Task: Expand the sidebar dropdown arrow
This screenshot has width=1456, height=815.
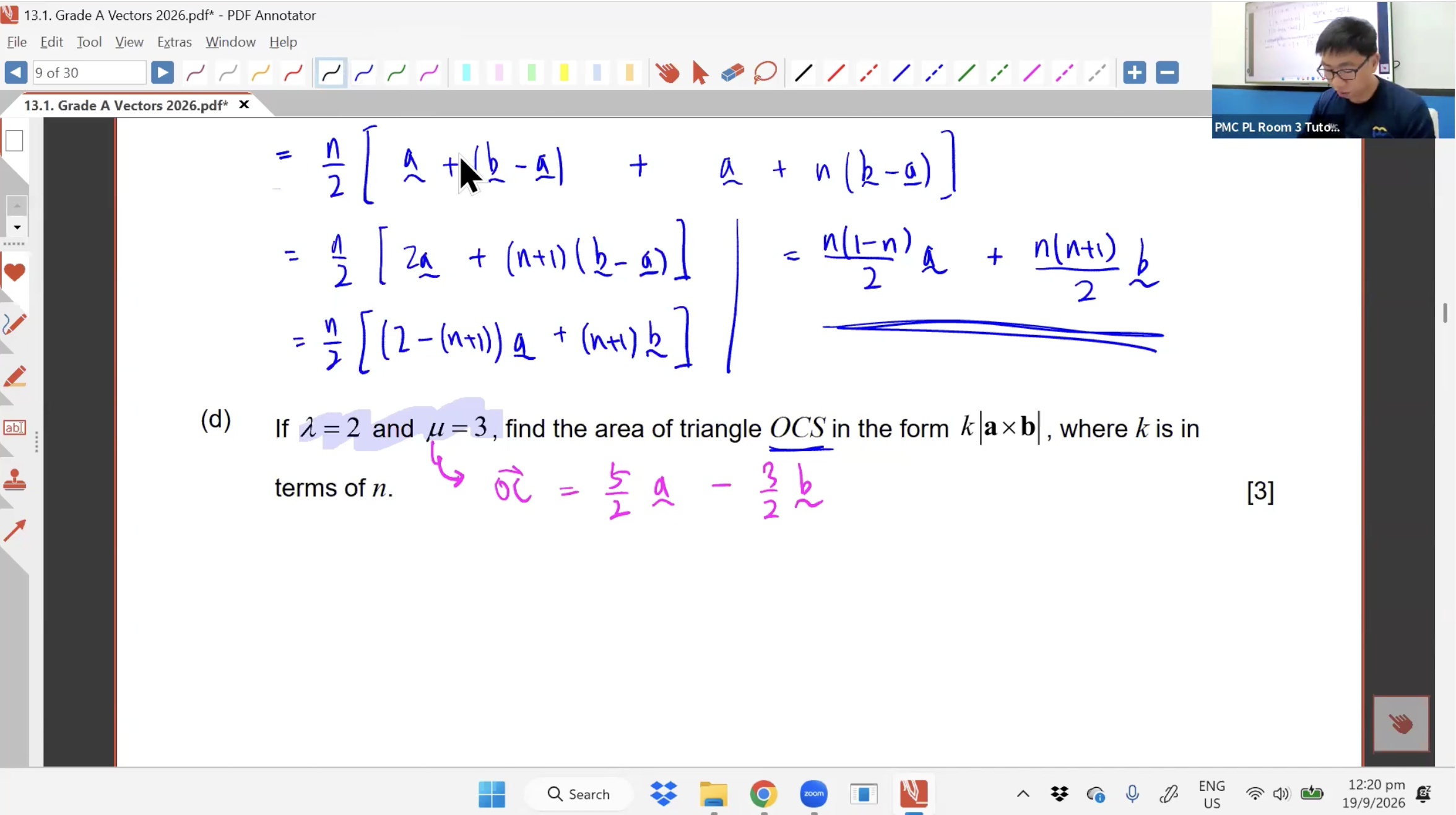Action: coord(17,227)
